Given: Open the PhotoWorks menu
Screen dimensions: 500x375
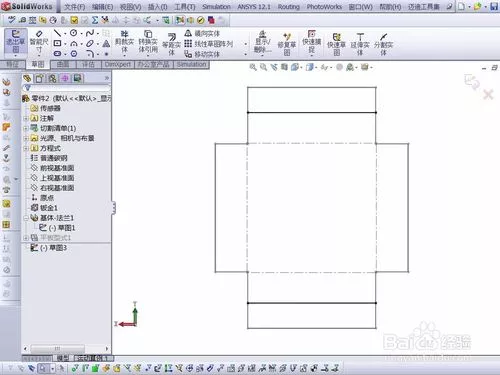Looking at the screenshot, I should (324, 7).
